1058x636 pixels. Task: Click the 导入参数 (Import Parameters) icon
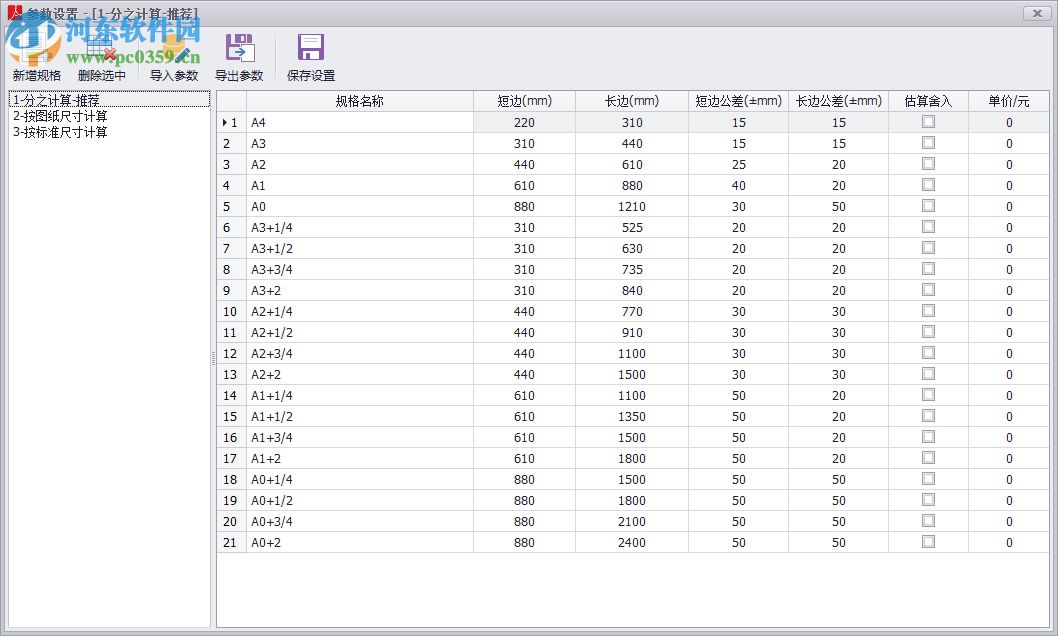(174, 45)
